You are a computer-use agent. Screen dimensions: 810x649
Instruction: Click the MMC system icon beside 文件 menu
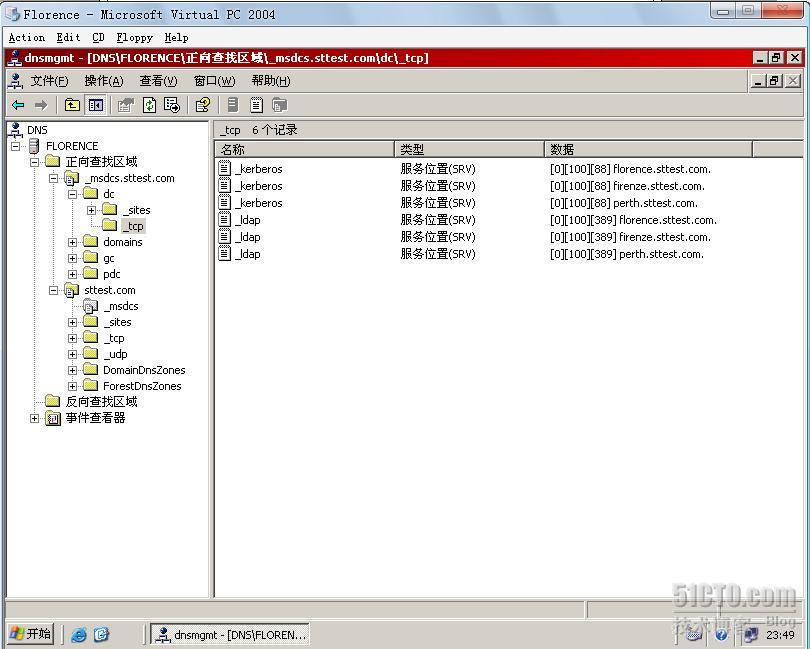point(16,81)
